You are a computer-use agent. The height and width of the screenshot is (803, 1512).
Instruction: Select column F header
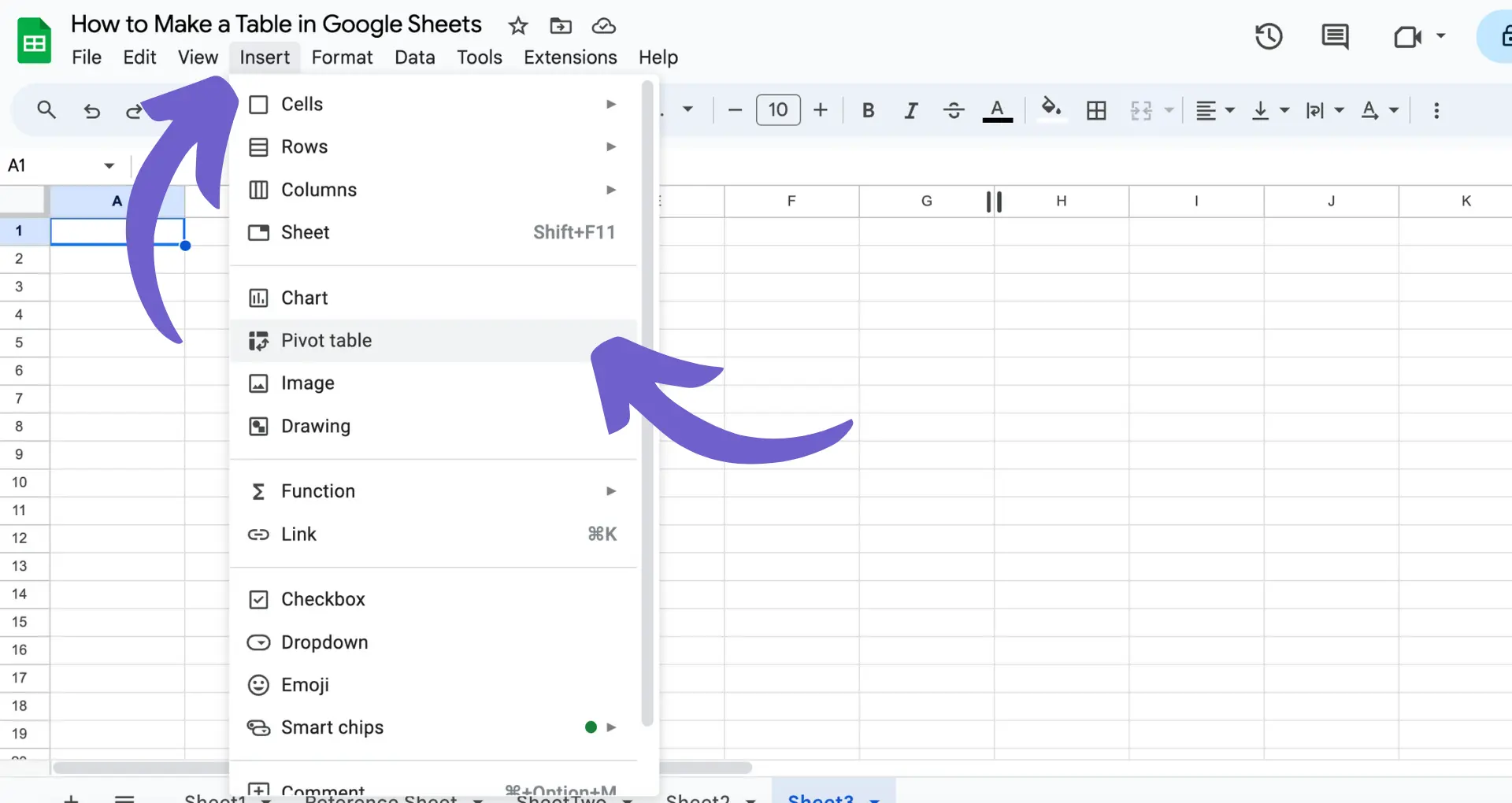(791, 202)
